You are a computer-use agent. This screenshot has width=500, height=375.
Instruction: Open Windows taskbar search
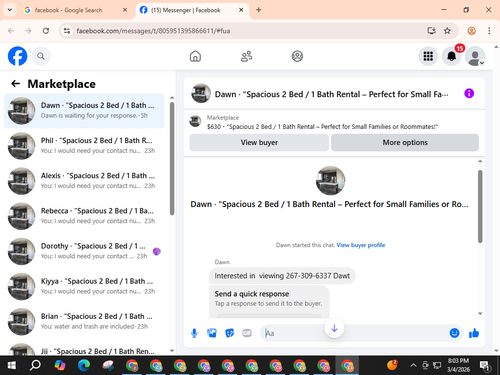click(x=35, y=365)
